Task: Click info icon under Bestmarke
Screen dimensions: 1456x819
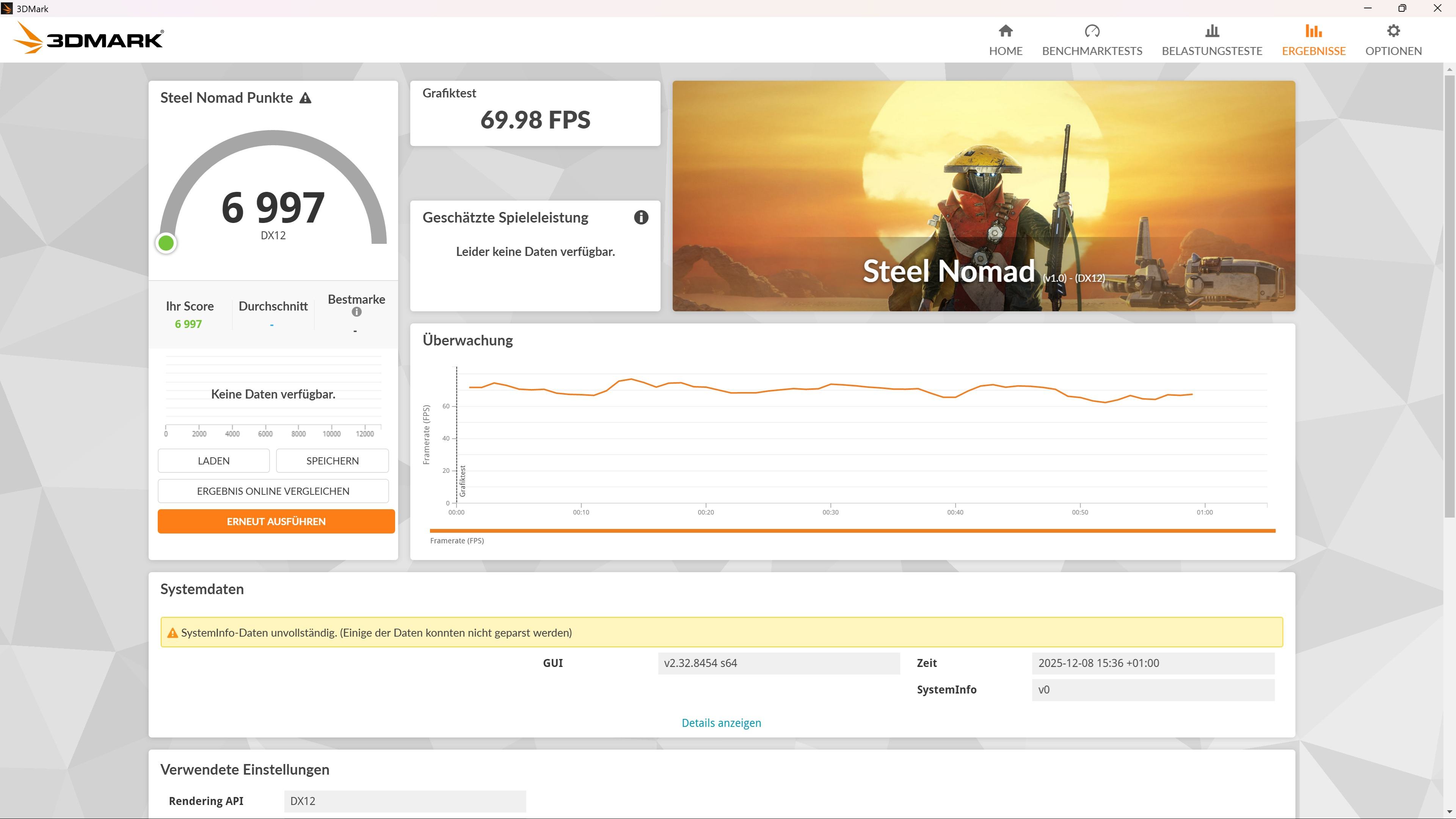Action: tap(356, 312)
